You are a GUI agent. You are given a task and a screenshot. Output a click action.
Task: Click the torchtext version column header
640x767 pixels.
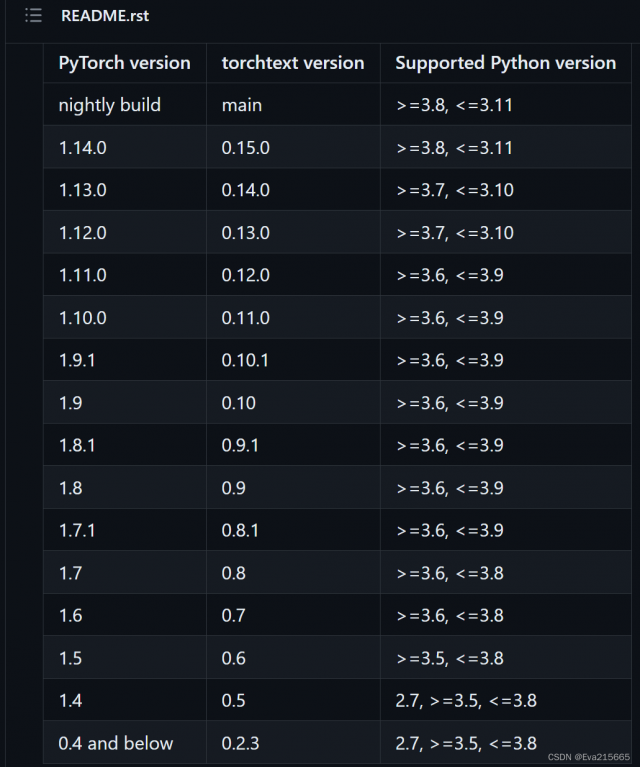[292, 63]
